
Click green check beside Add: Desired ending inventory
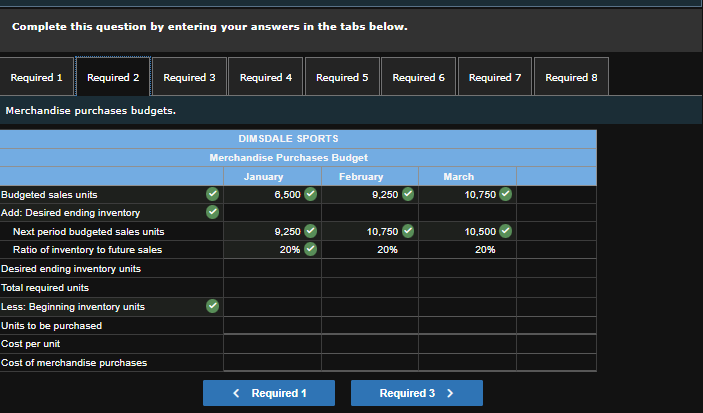tap(213, 212)
